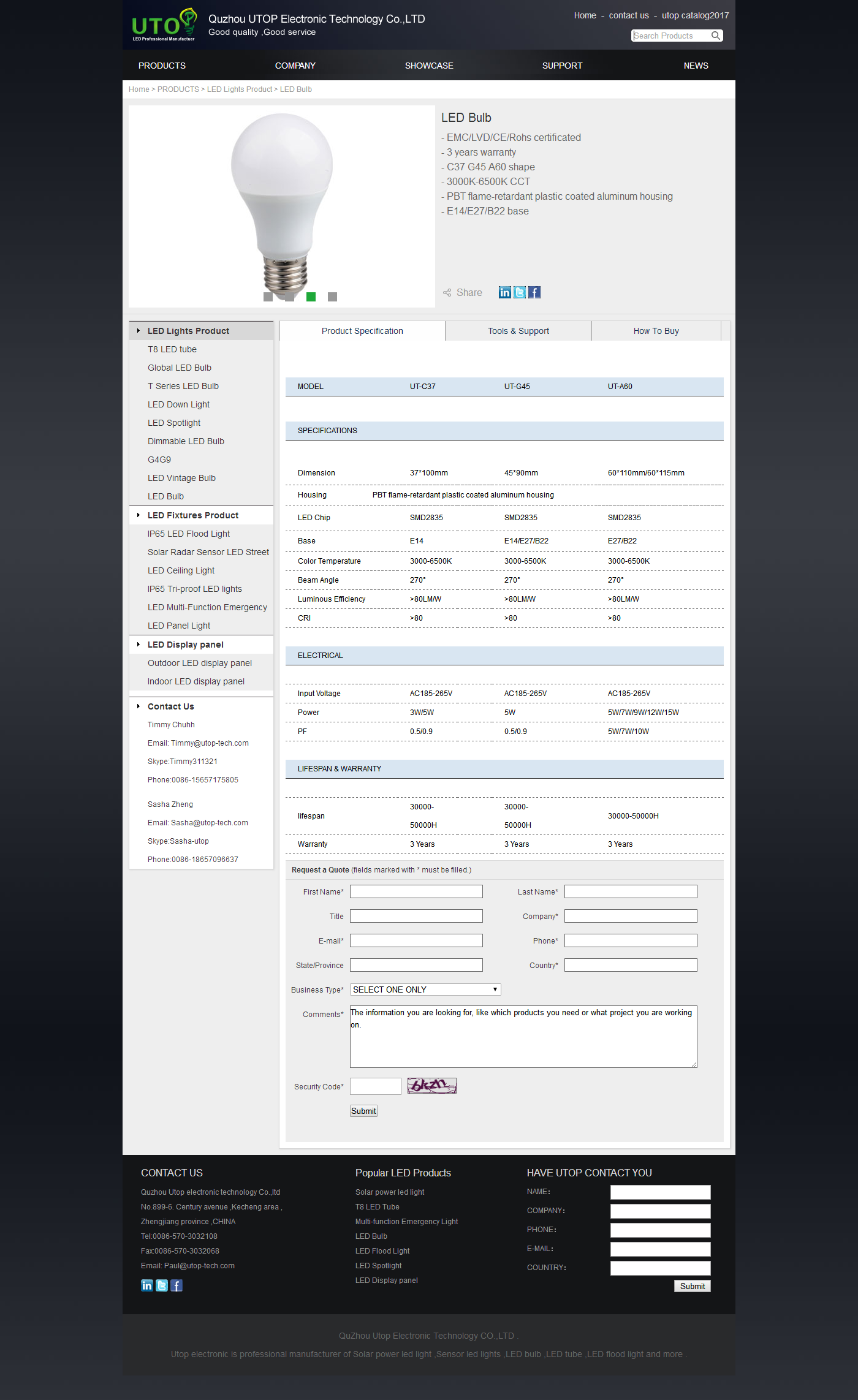The height and width of the screenshot is (1400, 858).
Task: Open Dimmable LED Bulb link
Action: [186, 441]
